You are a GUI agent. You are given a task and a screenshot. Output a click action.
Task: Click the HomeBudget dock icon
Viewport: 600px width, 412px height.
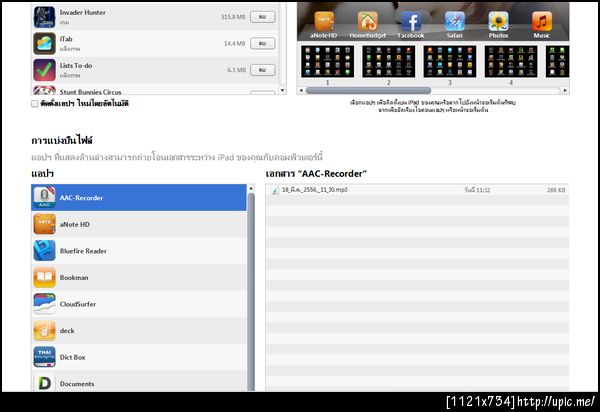367,21
